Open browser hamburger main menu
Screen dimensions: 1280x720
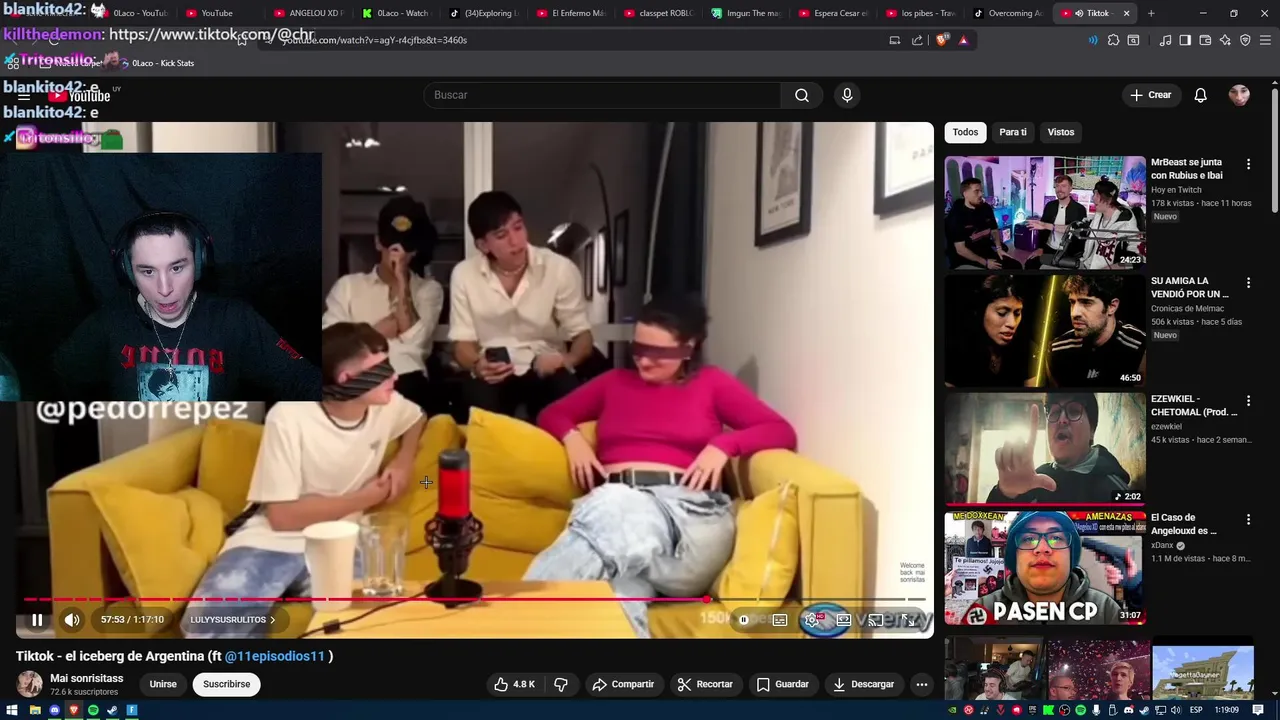point(1265,40)
